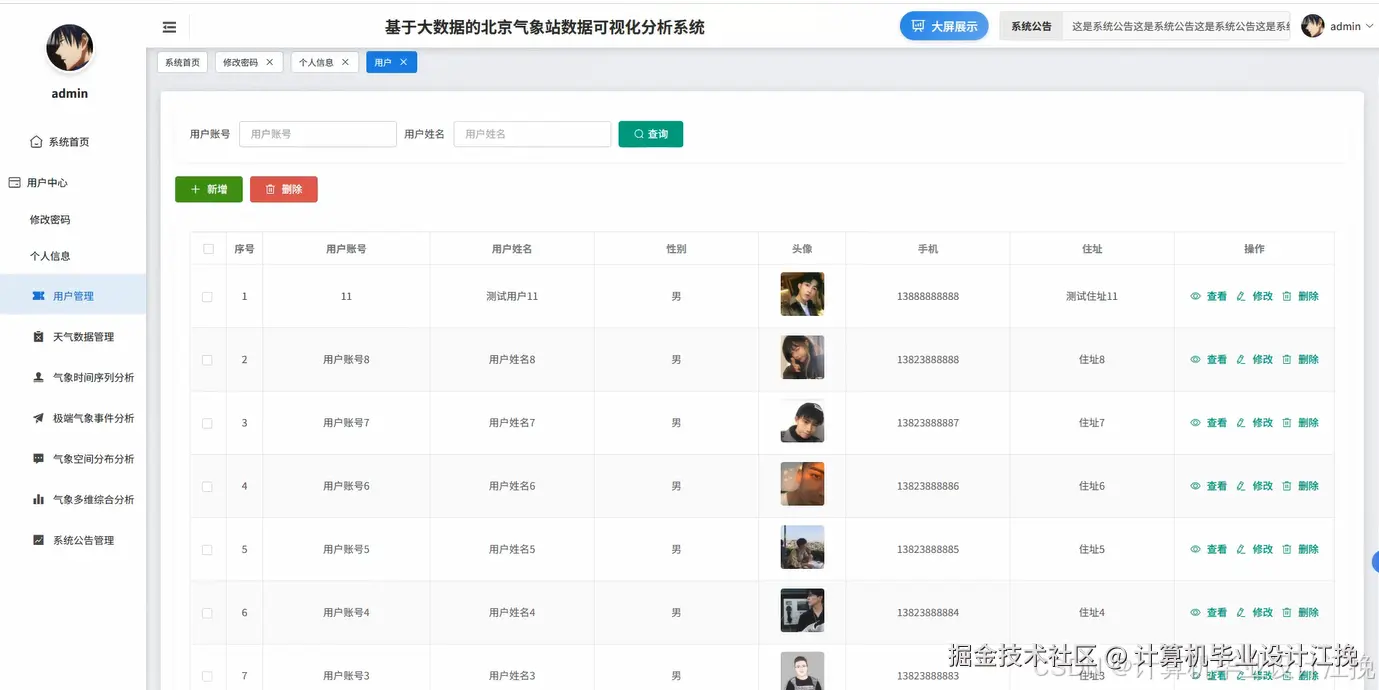This screenshot has width=1379, height=690.
Task: Switch to the 系统首页 tab
Action: tap(181, 61)
